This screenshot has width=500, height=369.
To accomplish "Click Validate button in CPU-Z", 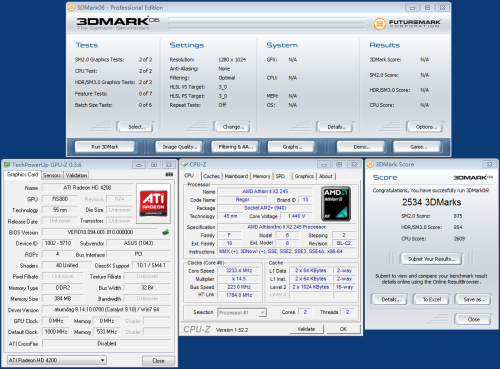I will tap(306, 329).
